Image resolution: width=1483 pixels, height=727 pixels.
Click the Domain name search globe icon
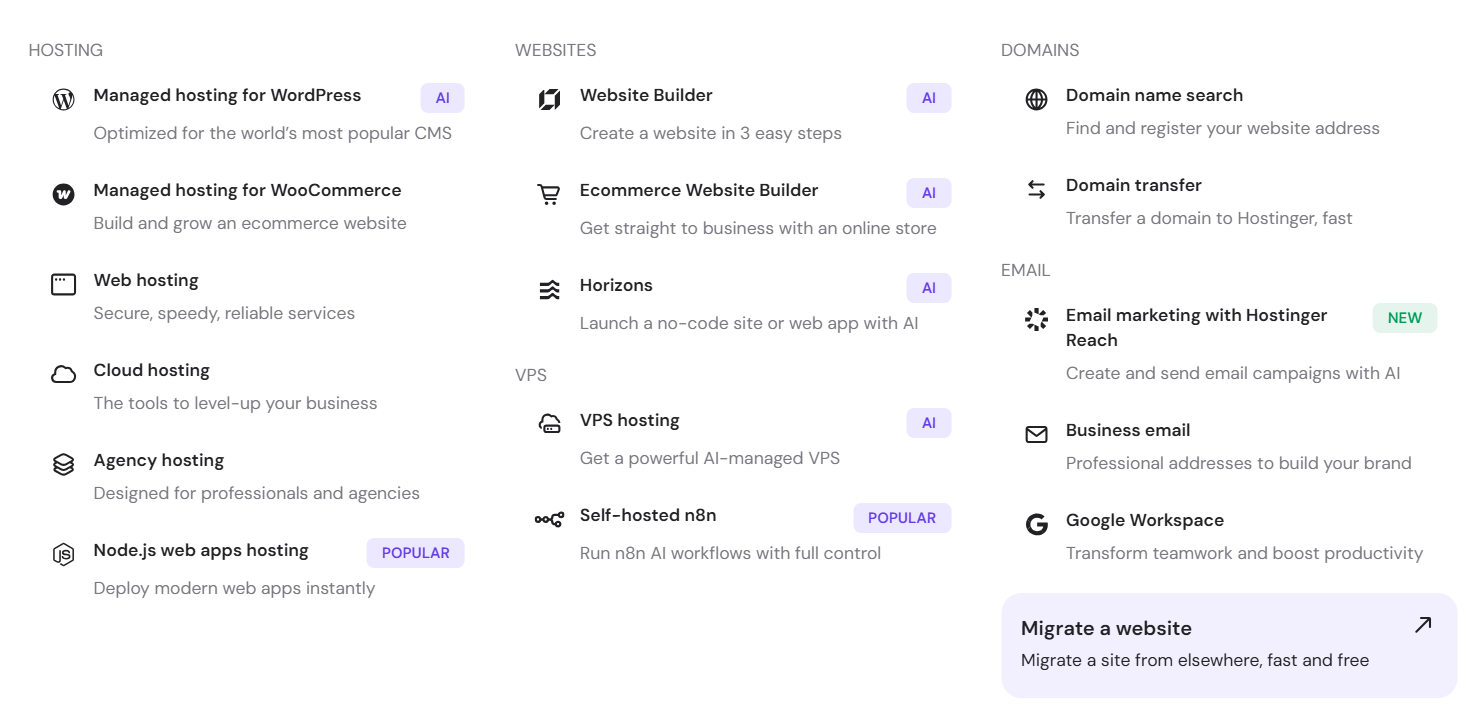click(x=1036, y=99)
